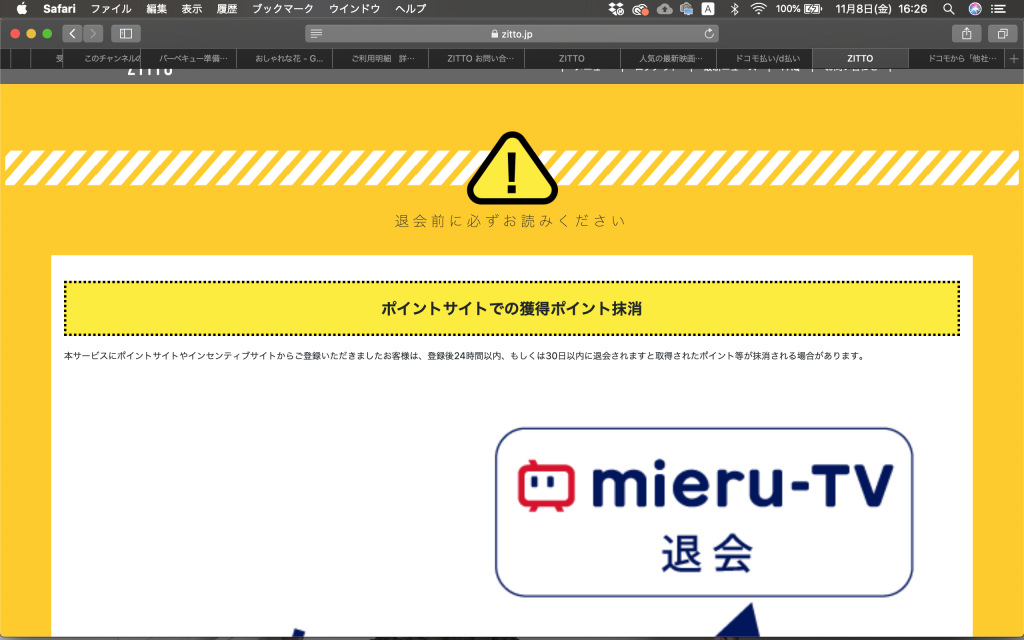The width and height of the screenshot is (1024, 640).
Task: Reload the zitto.jp page
Action: point(709,33)
